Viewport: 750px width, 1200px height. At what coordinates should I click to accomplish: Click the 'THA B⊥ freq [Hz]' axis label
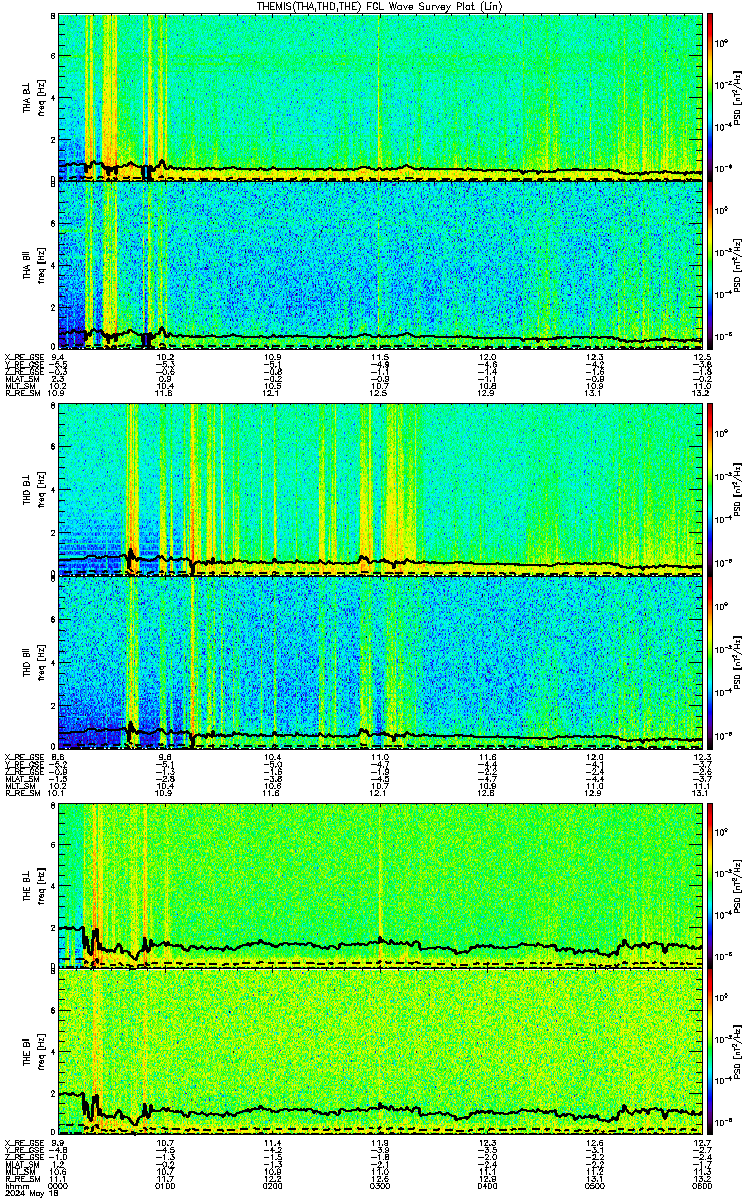point(34,98)
